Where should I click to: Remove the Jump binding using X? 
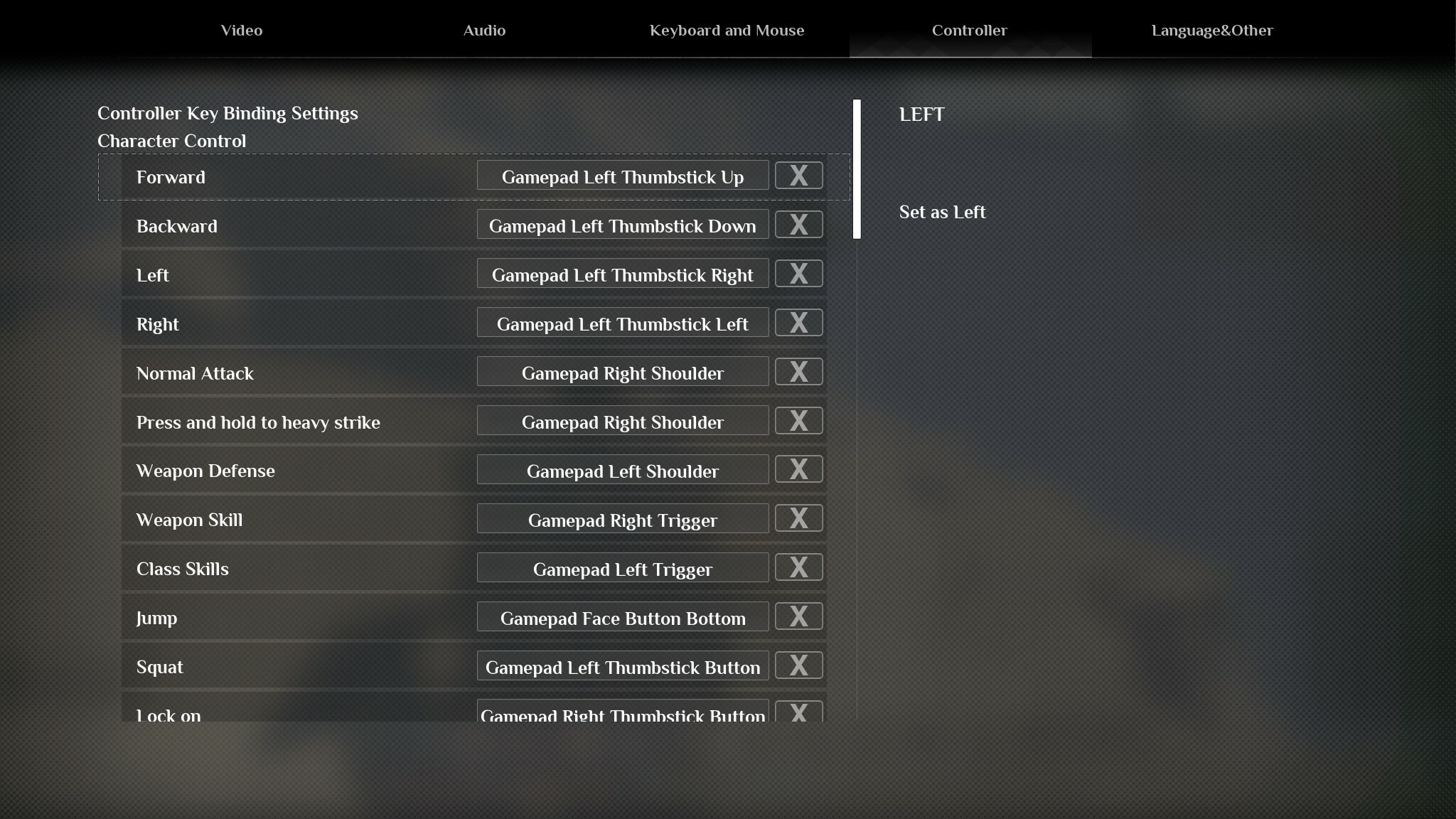798,616
